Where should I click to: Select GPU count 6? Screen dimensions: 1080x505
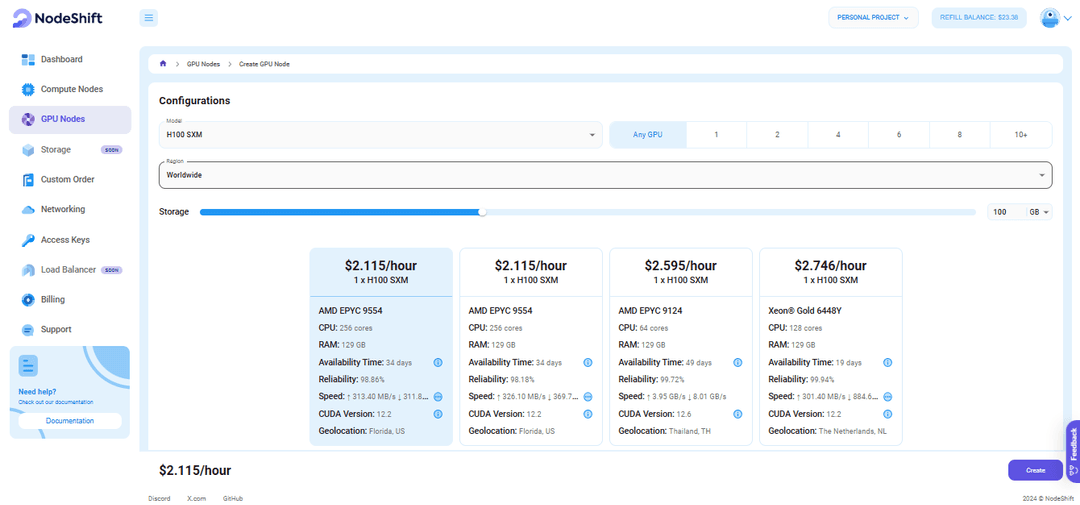(x=899, y=135)
